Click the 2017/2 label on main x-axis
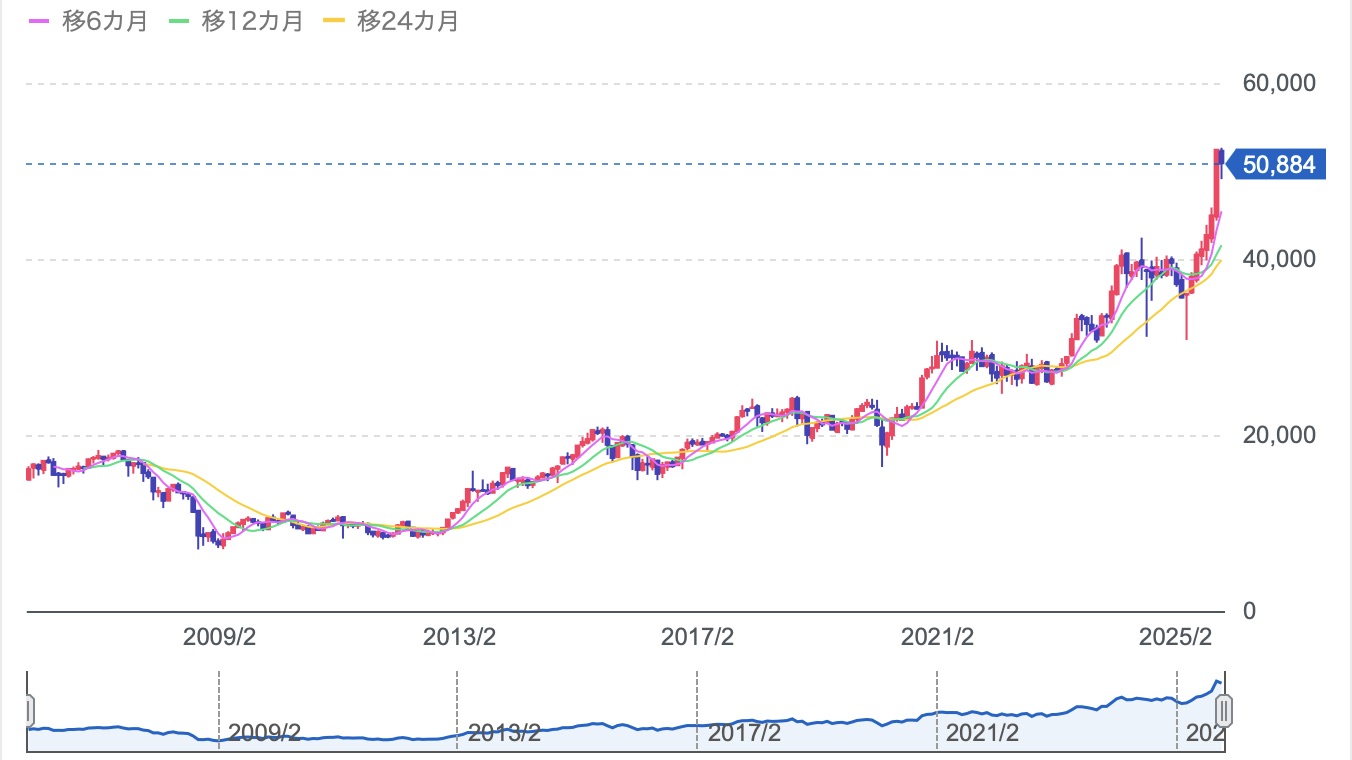This screenshot has width=1352, height=760. [x=696, y=636]
